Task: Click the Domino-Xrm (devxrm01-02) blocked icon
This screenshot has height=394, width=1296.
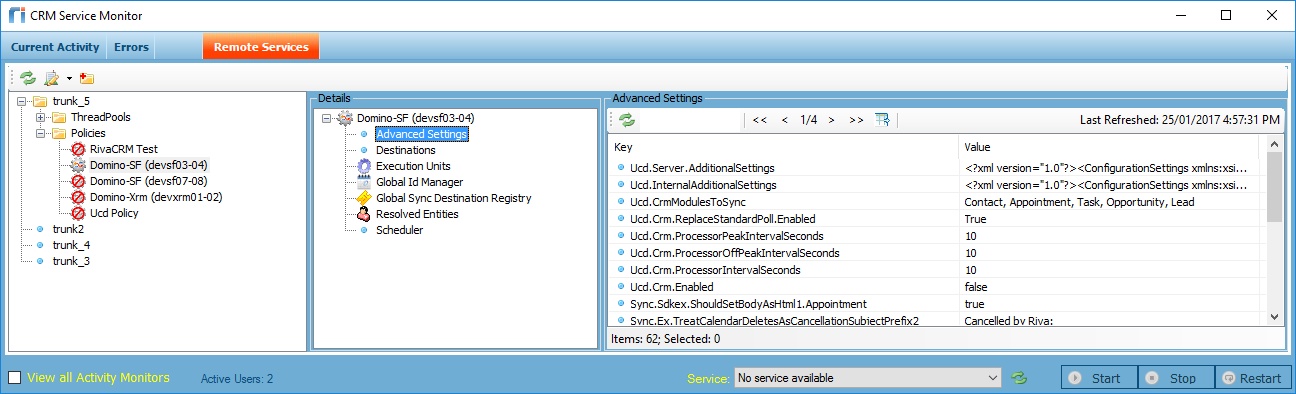Action: point(78,197)
